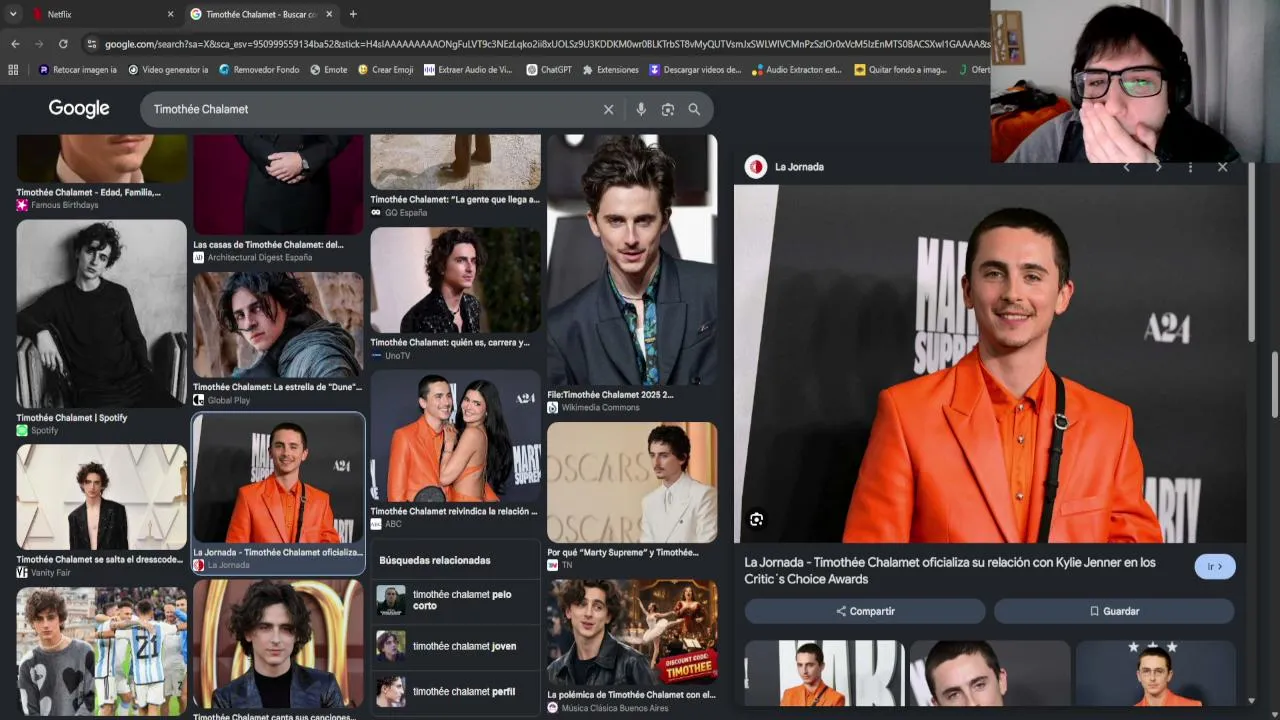The height and width of the screenshot is (720, 1280).
Task: Select La Jornada orange suit thumbnail in results
Action: coord(278,478)
